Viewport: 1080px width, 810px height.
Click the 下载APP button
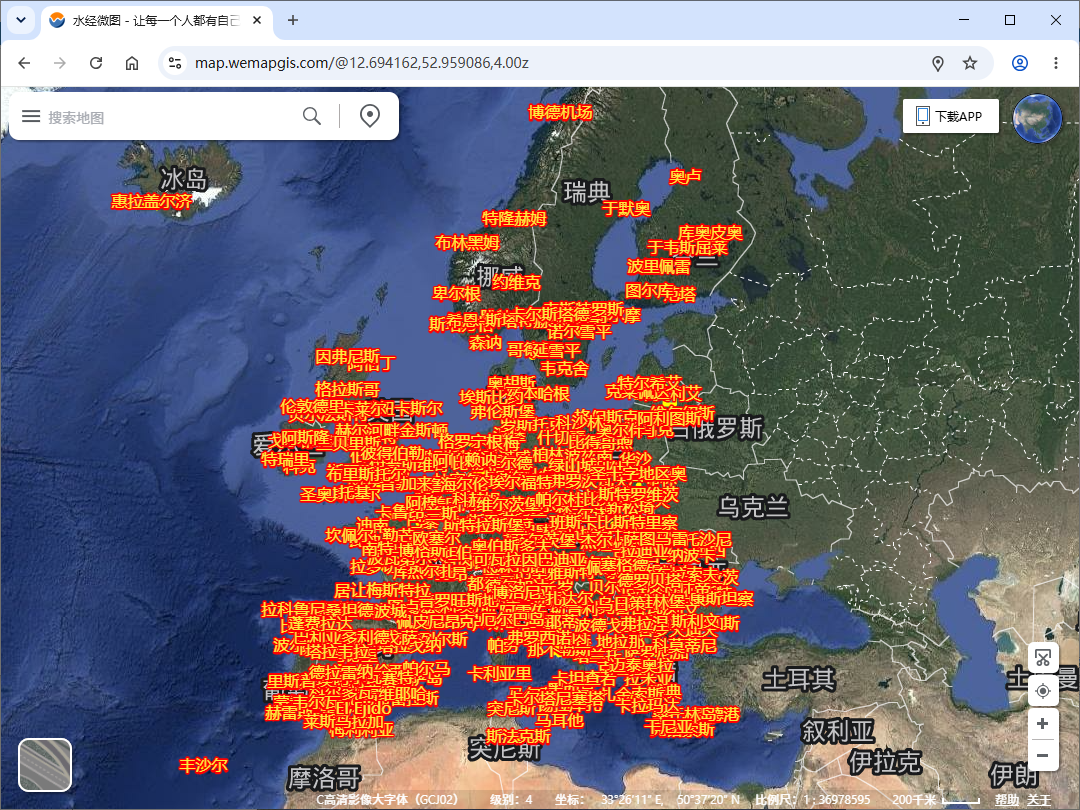(x=951, y=116)
